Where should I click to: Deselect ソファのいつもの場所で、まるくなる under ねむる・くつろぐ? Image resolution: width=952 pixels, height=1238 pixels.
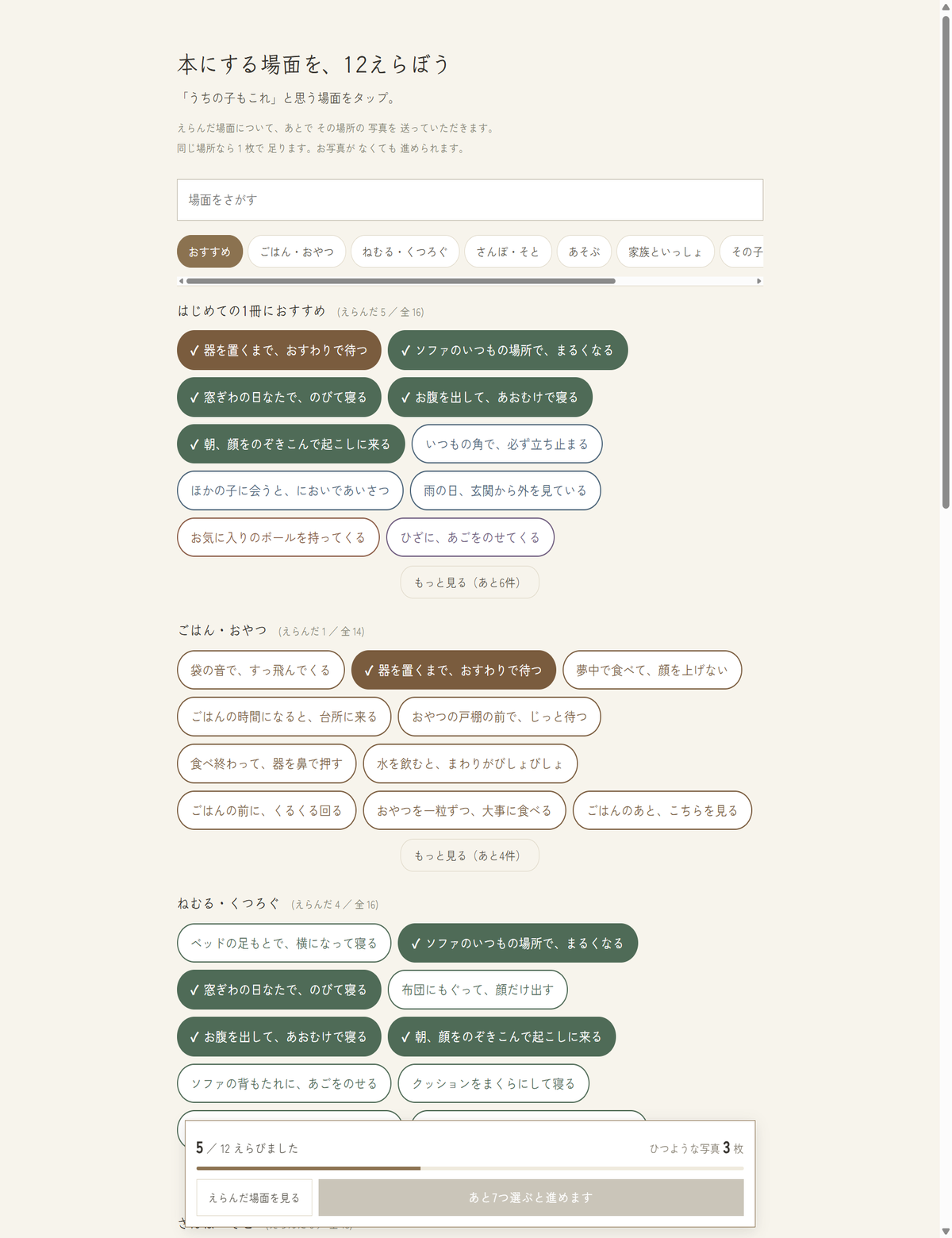(518, 943)
